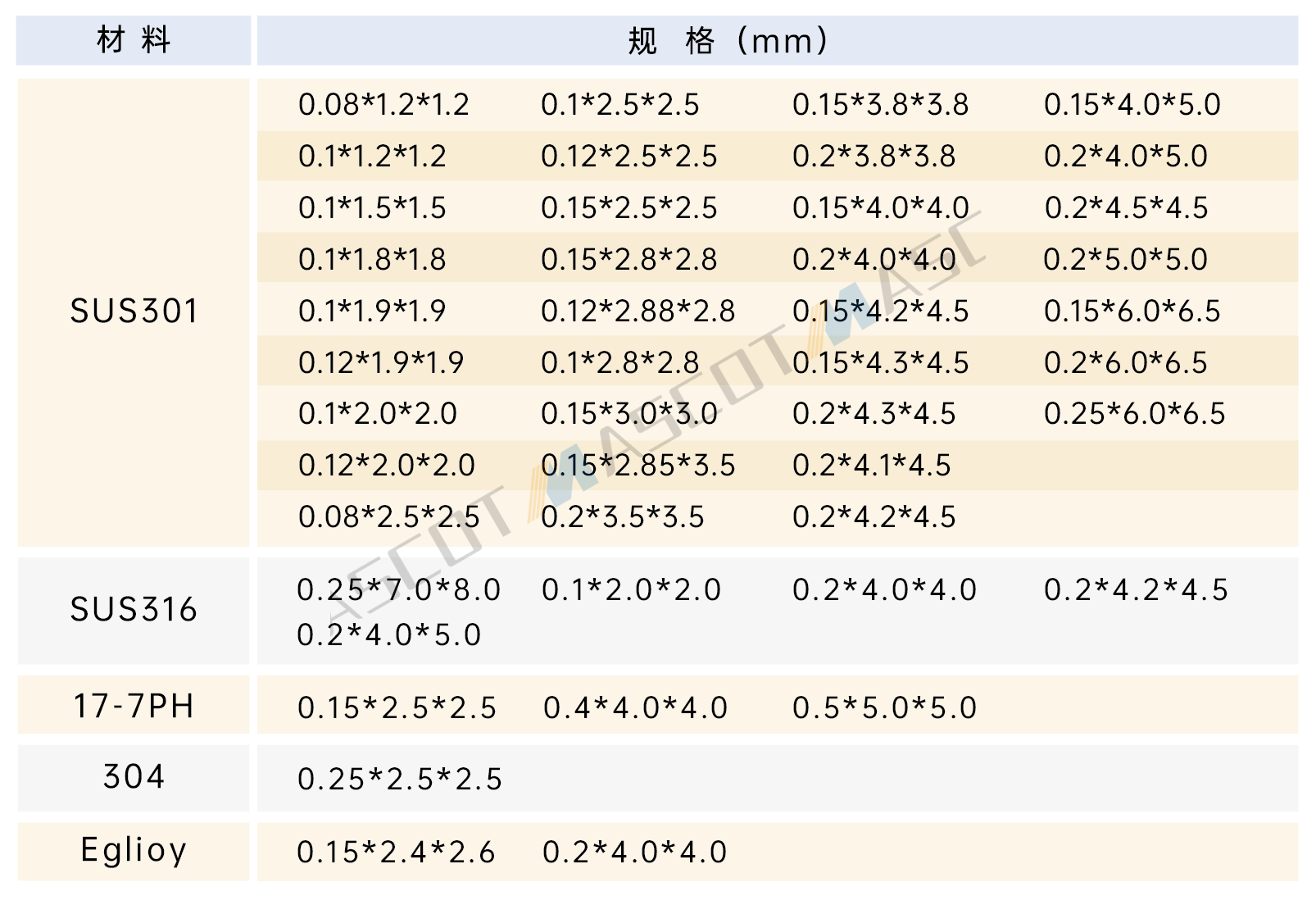Select the 17-7PH material cell

[134, 706]
